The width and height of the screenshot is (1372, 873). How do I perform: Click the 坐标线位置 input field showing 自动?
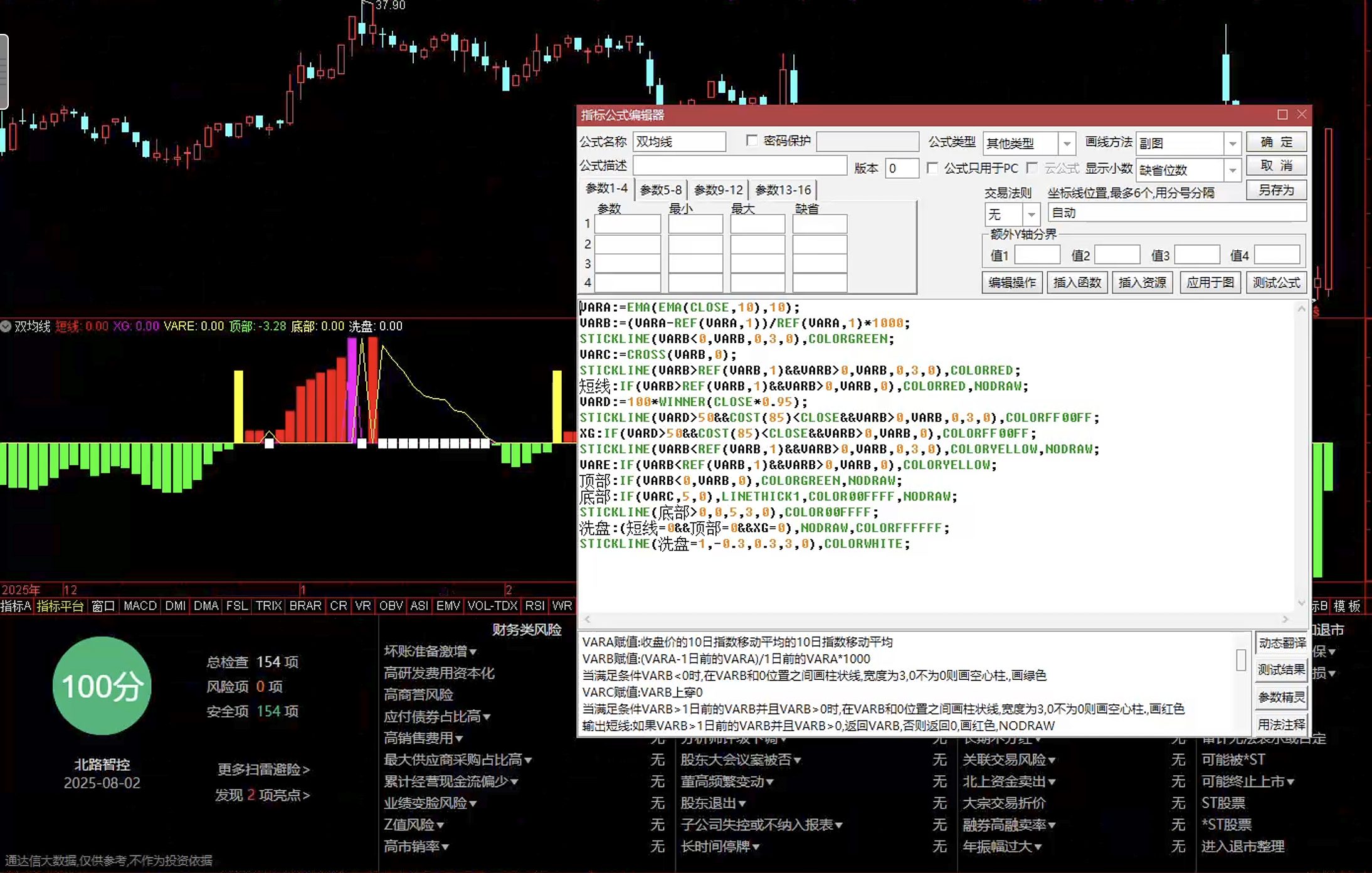[1177, 213]
